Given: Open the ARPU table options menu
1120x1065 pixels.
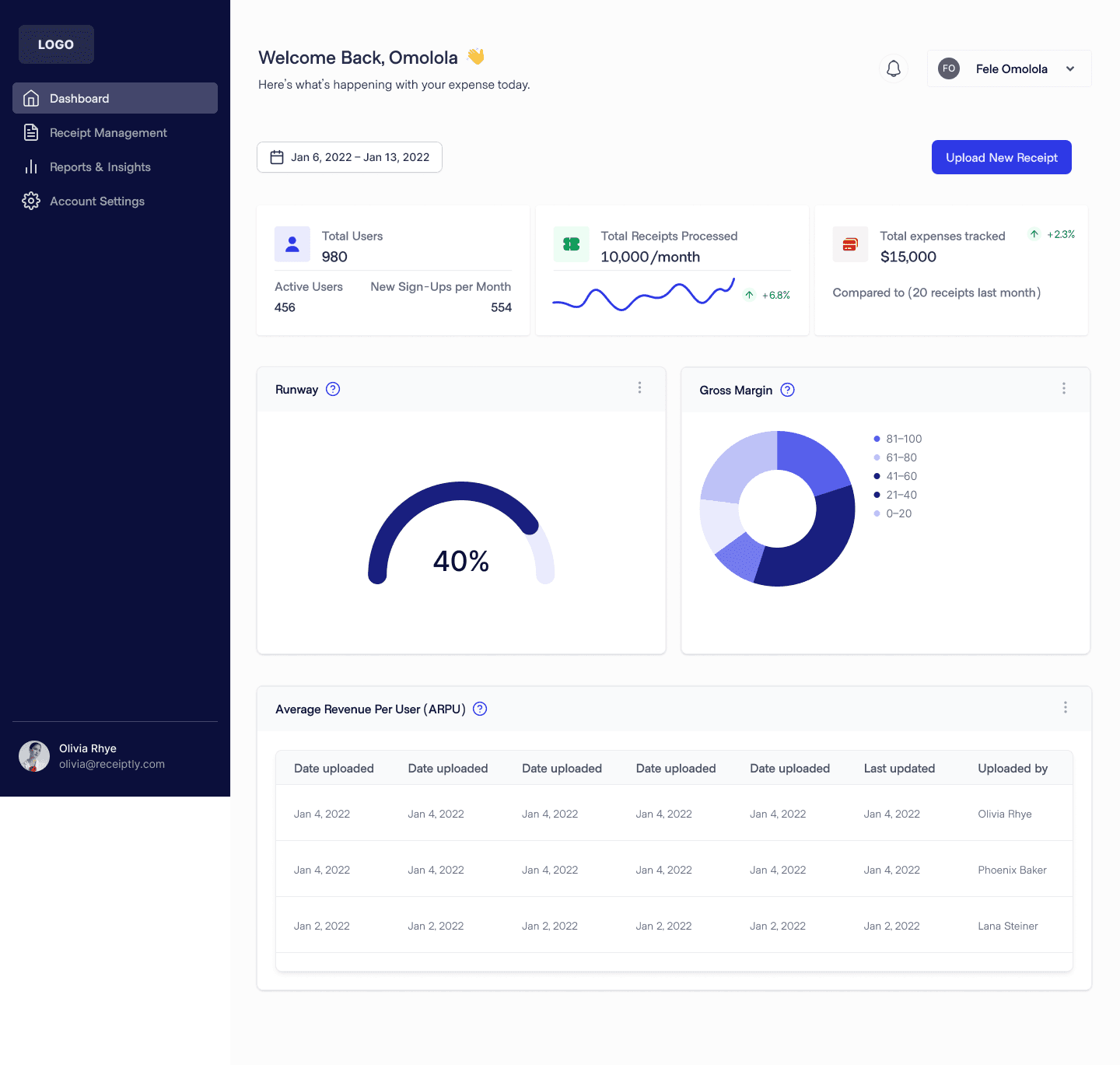Looking at the screenshot, I should (x=1066, y=707).
